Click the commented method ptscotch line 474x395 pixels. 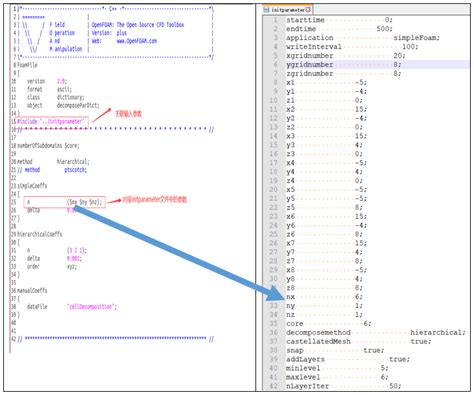[52, 170]
